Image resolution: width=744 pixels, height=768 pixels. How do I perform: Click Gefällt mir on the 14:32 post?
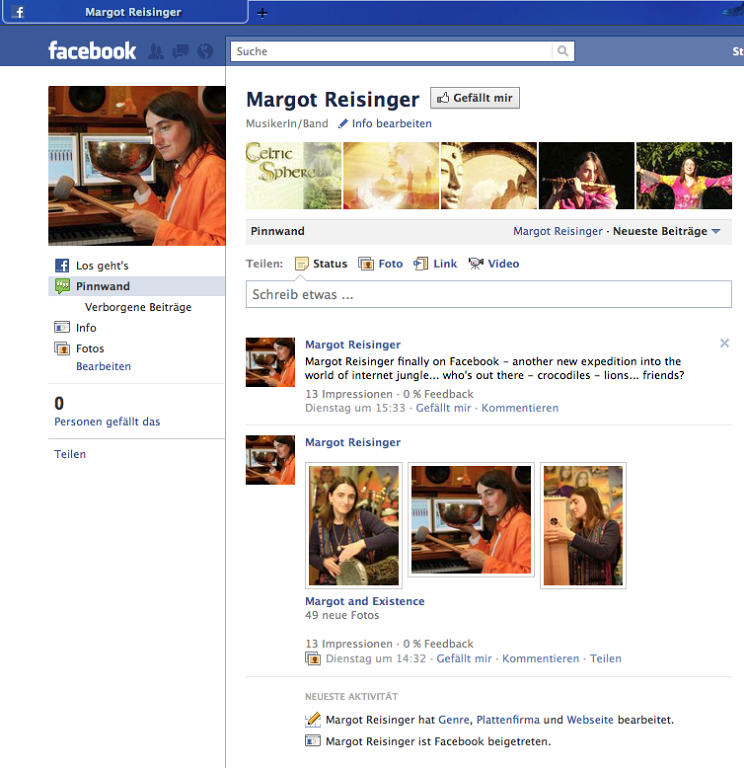click(463, 658)
